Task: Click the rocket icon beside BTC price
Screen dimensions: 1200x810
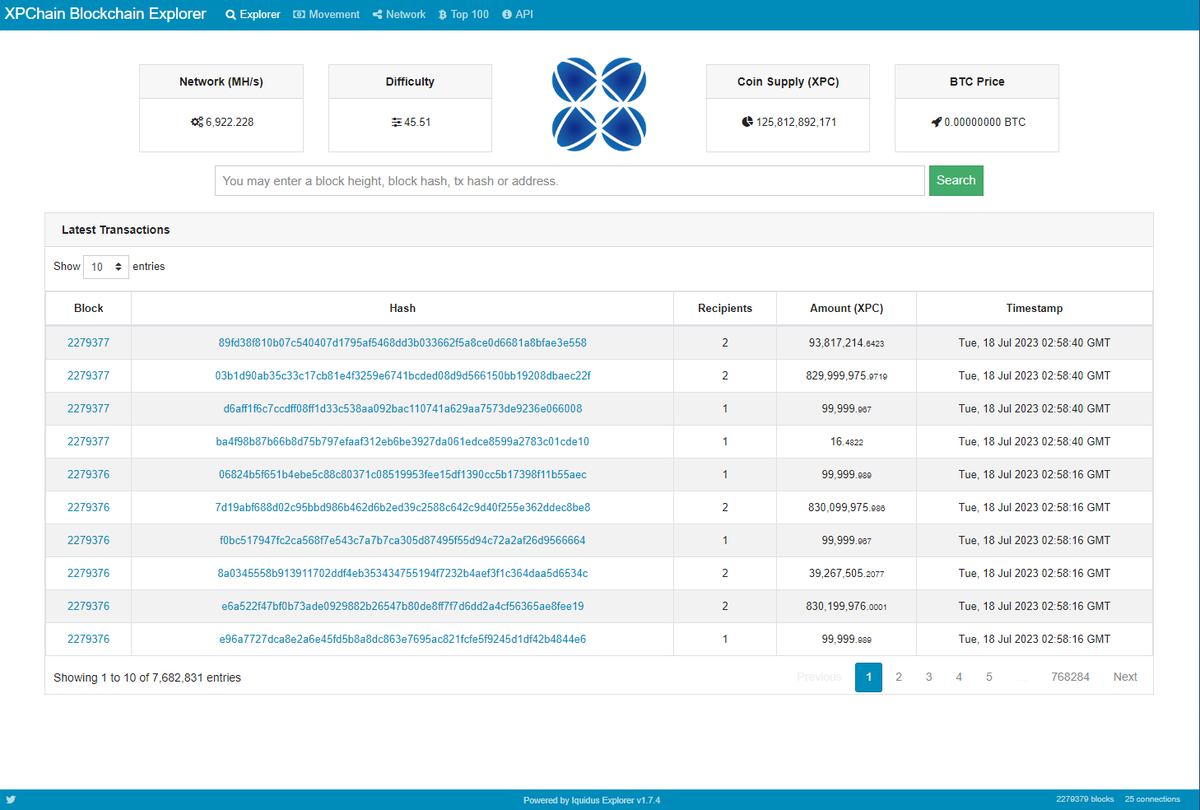Action: (936, 122)
